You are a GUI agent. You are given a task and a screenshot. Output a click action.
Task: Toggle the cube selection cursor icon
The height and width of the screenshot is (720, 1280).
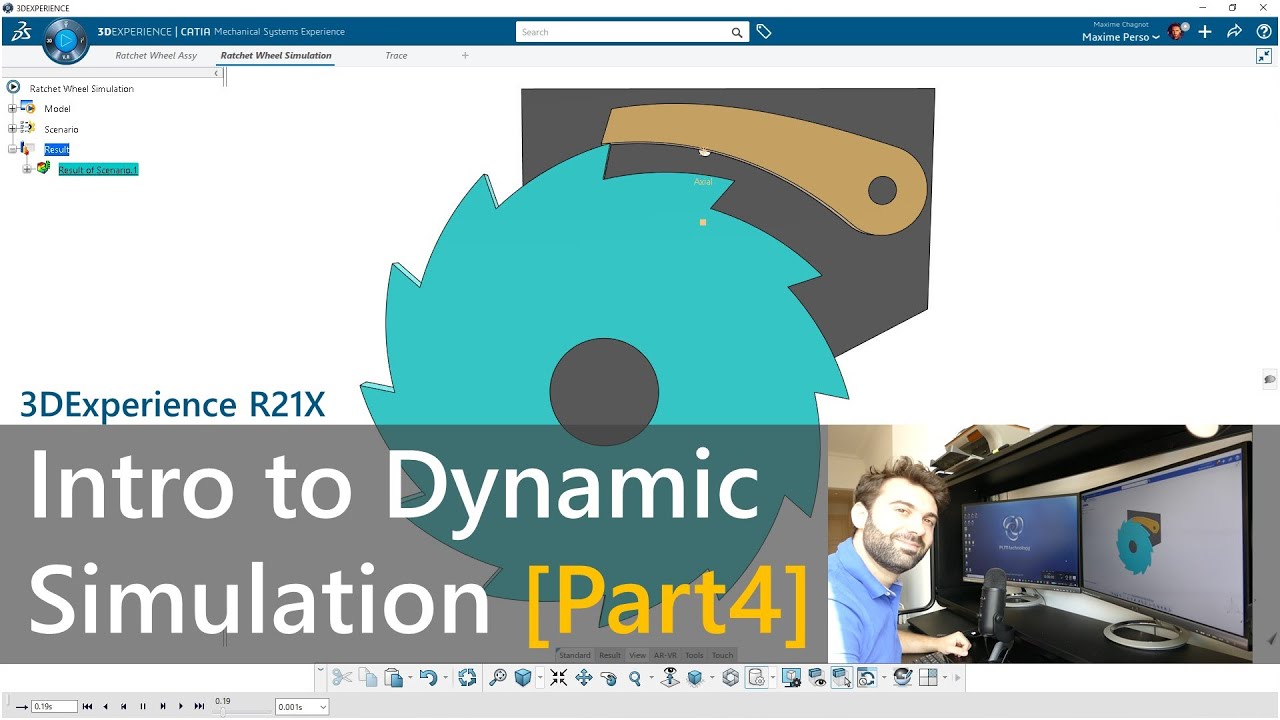(x=842, y=678)
